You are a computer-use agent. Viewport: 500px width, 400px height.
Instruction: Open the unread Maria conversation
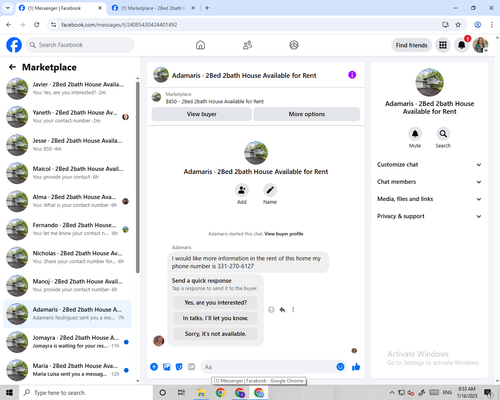tap(67, 370)
